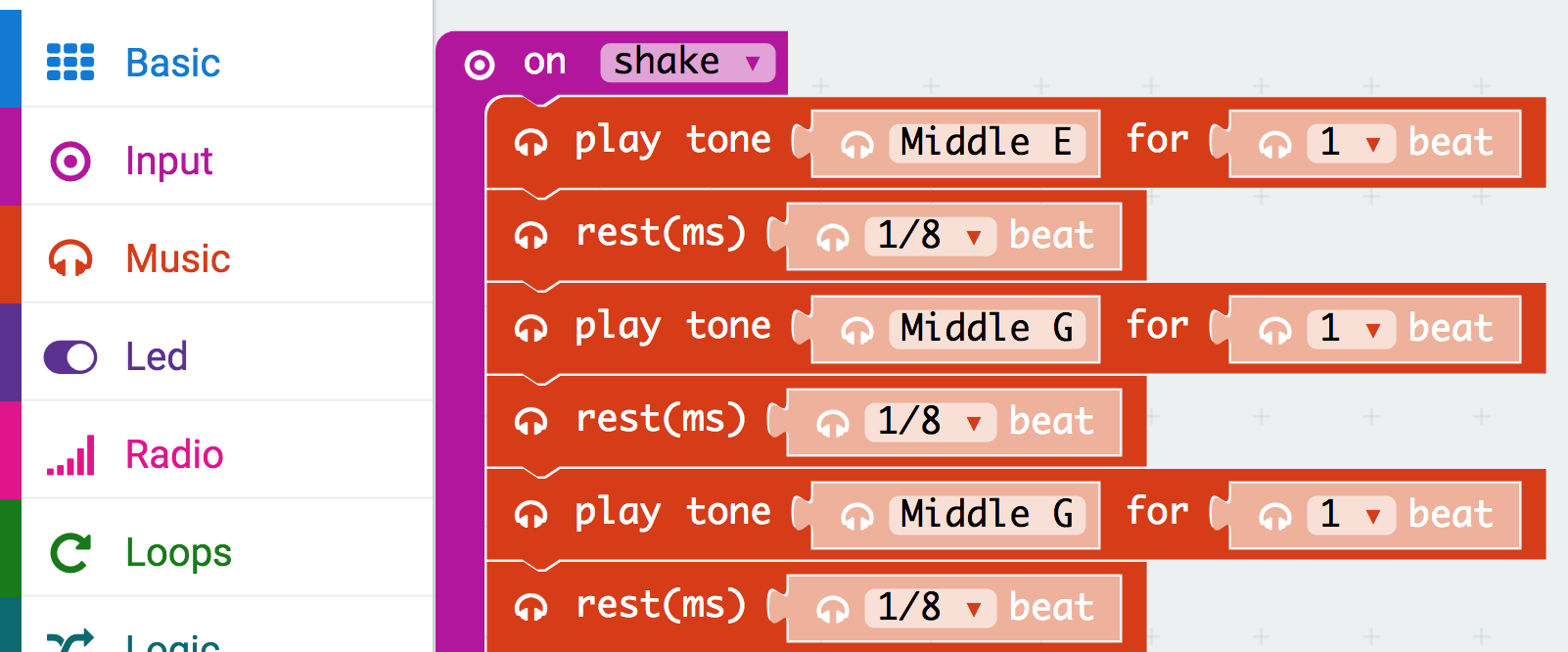Select the Loops category label
1568x652 pixels.
coord(178,552)
